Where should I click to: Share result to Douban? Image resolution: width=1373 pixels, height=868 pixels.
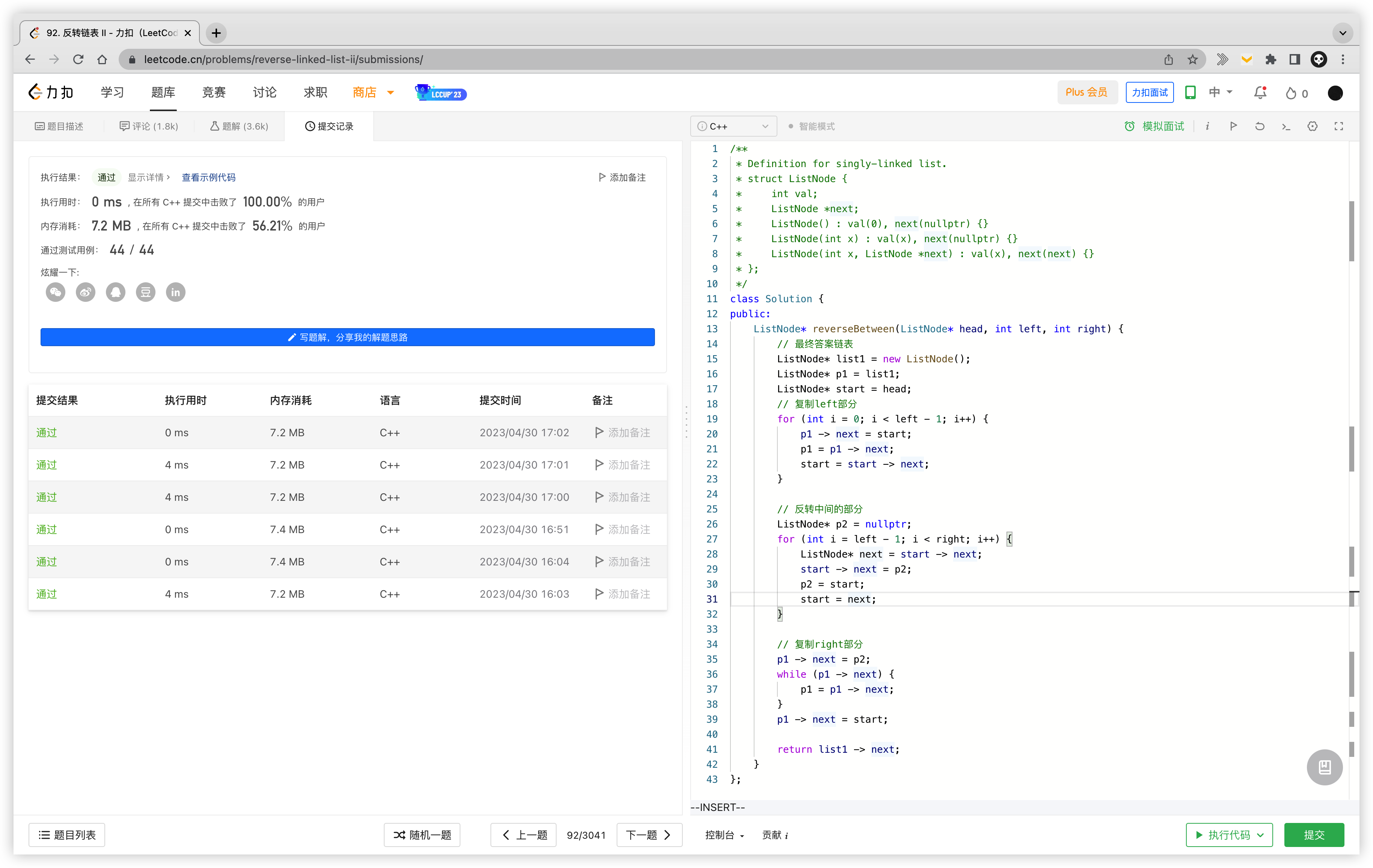tap(145, 292)
